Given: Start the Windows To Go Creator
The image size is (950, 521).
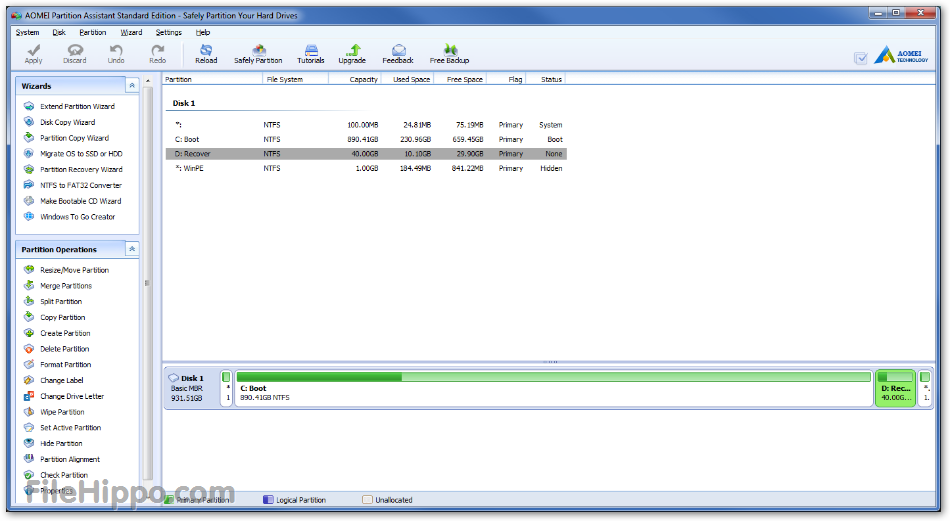Looking at the screenshot, I should click(x=77, y=216).
